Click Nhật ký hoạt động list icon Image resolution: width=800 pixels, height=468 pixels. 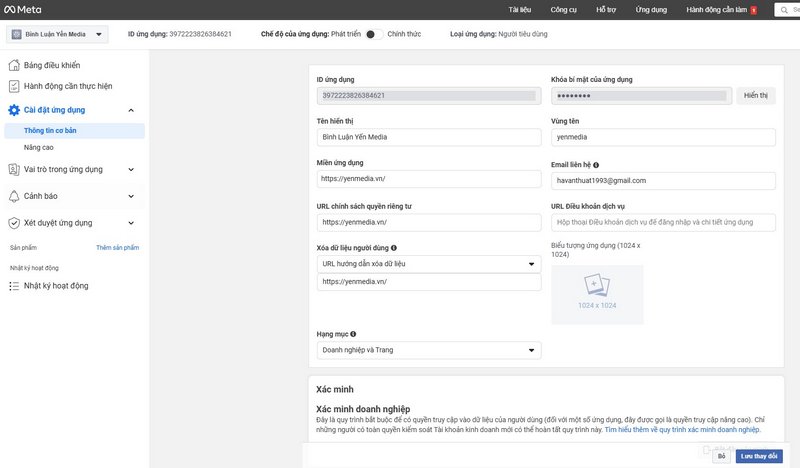click(14, 286)
